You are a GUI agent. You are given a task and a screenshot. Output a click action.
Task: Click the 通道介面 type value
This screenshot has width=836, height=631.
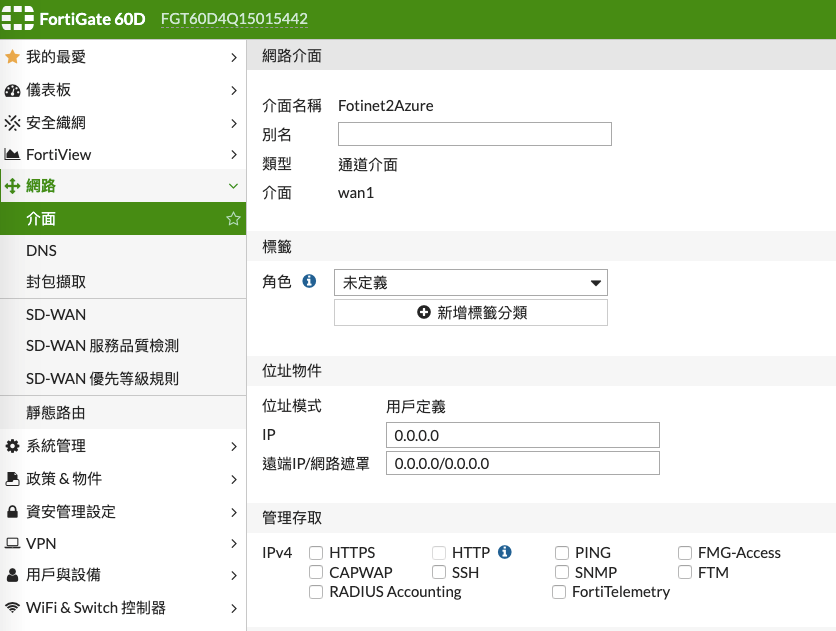(x=368, y=165)
